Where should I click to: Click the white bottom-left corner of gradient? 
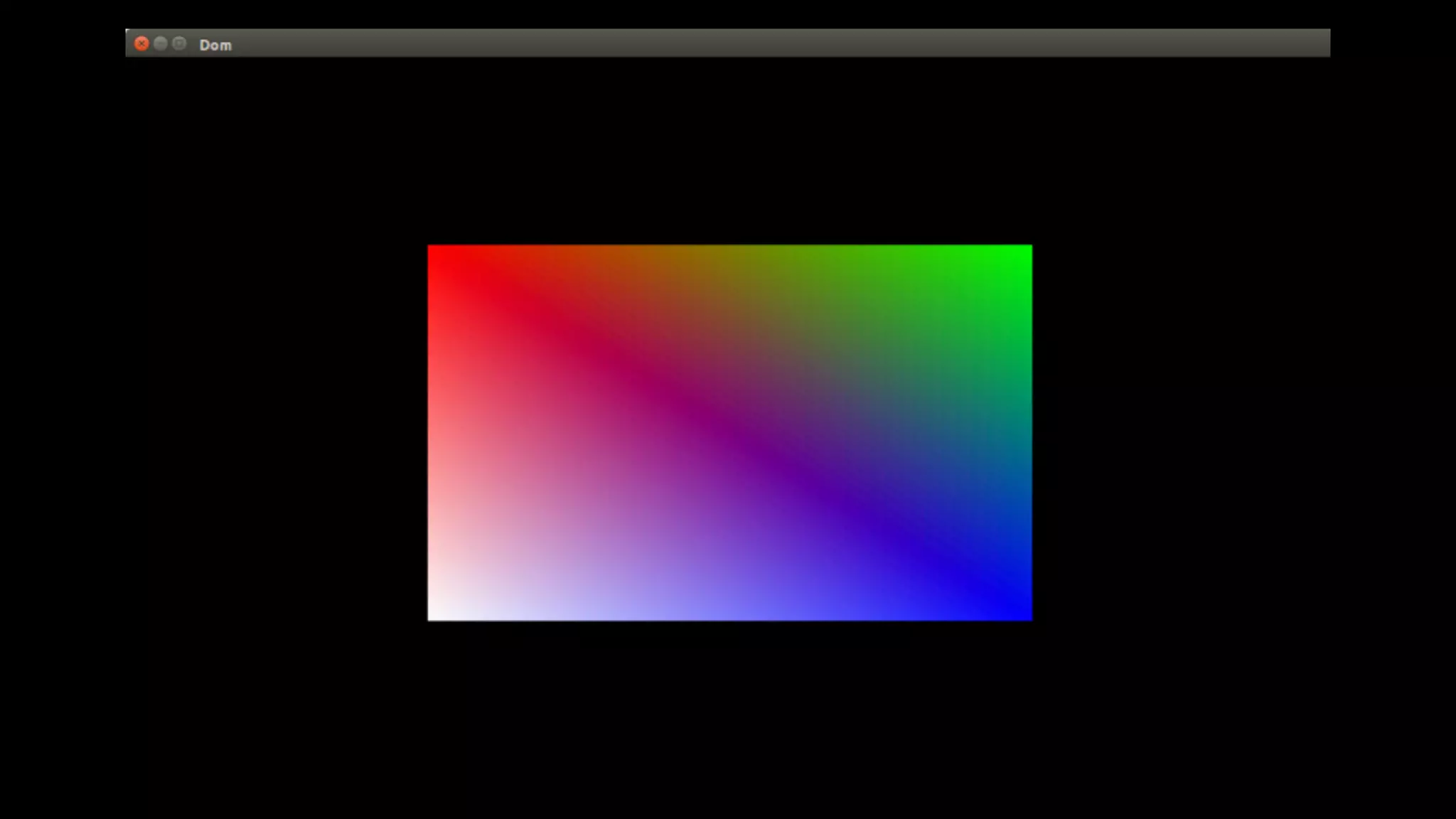click(x=435, y=613)
